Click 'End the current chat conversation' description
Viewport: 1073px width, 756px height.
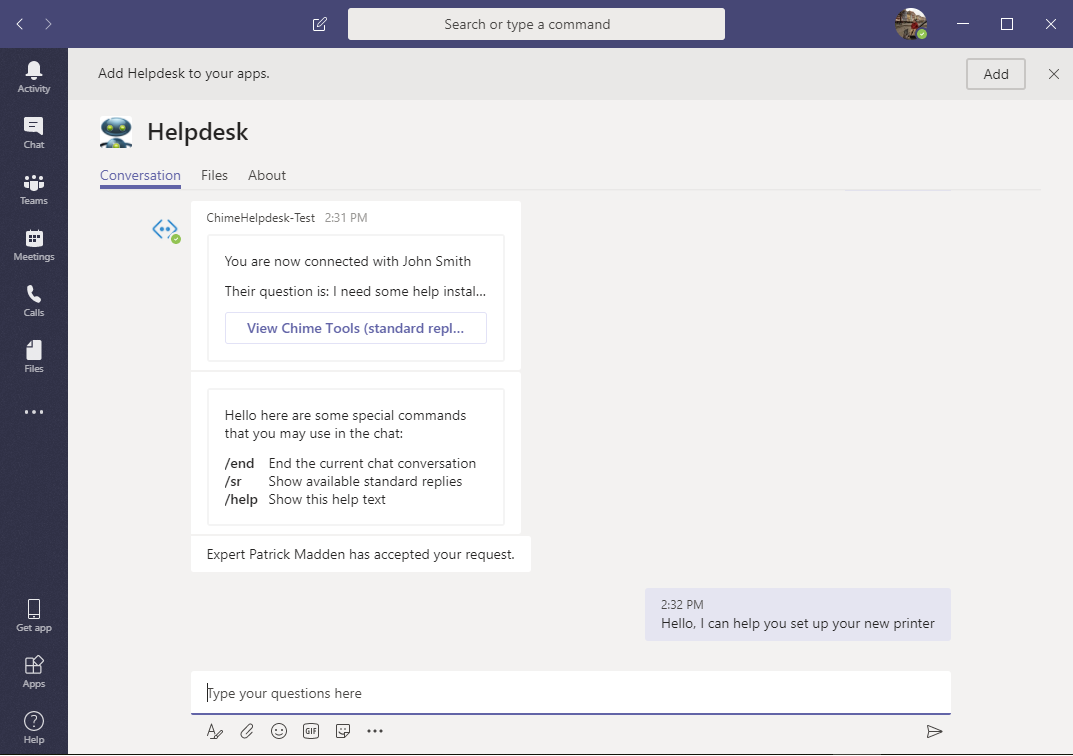coord(372,463)
